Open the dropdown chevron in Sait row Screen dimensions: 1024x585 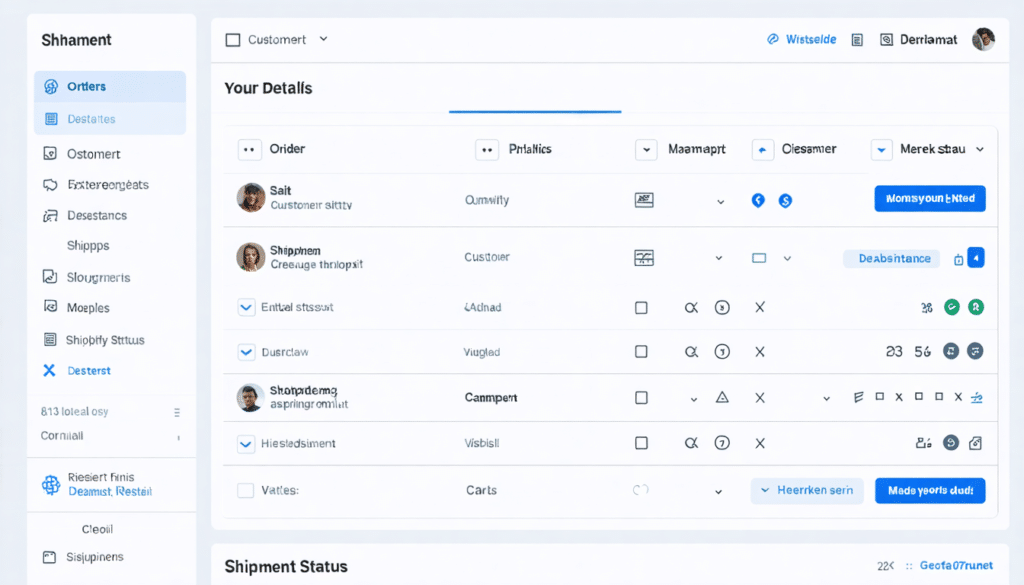(720, 202)
